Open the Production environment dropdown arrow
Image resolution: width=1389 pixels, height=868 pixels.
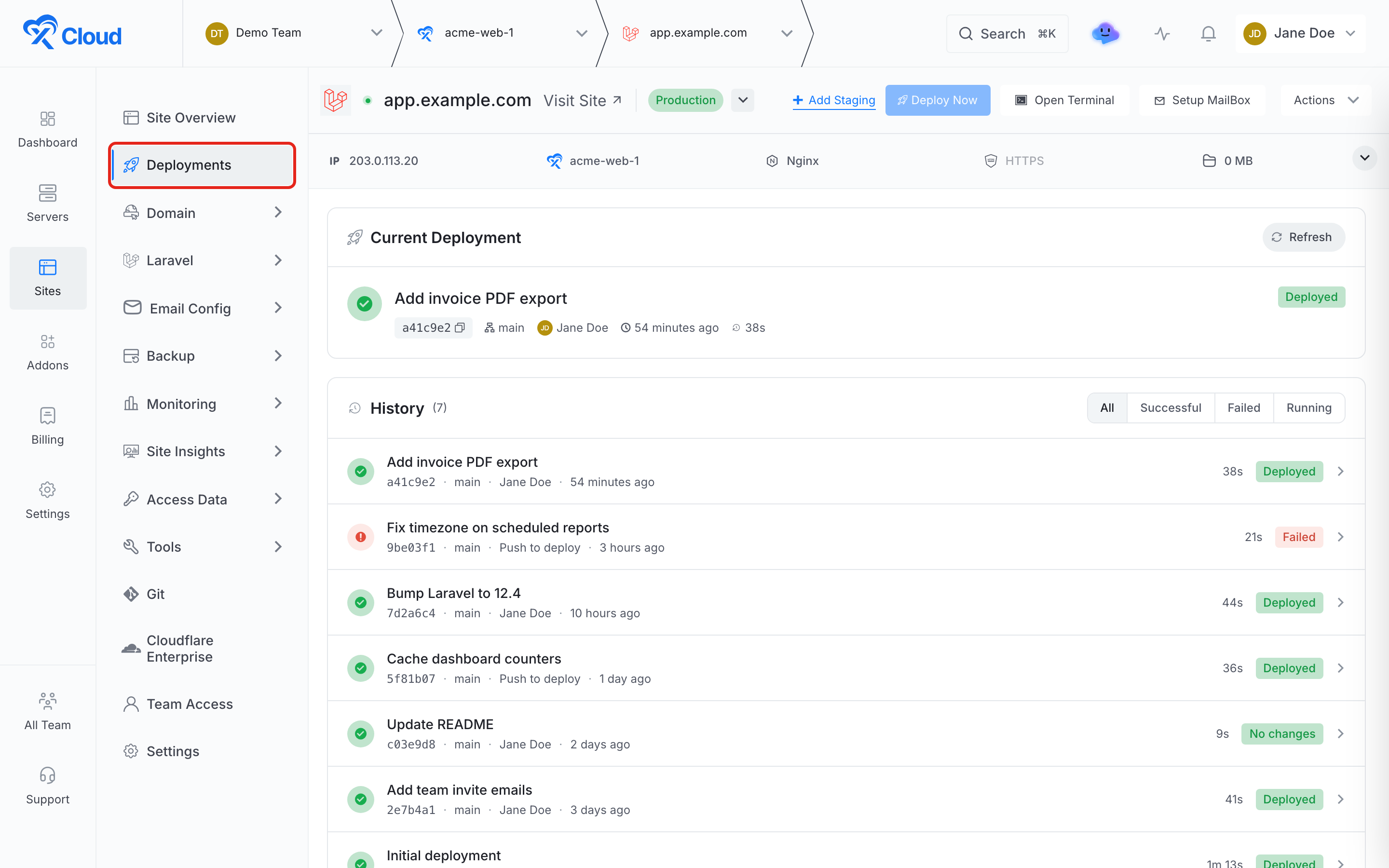[743, 100]
